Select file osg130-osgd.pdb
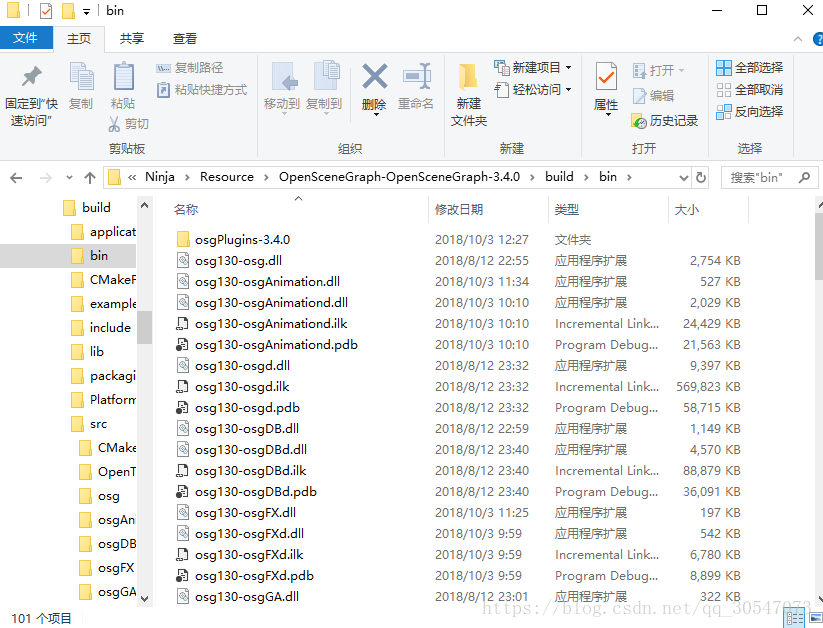The height and width of the screenshot is (628, 823). [247, 408]
